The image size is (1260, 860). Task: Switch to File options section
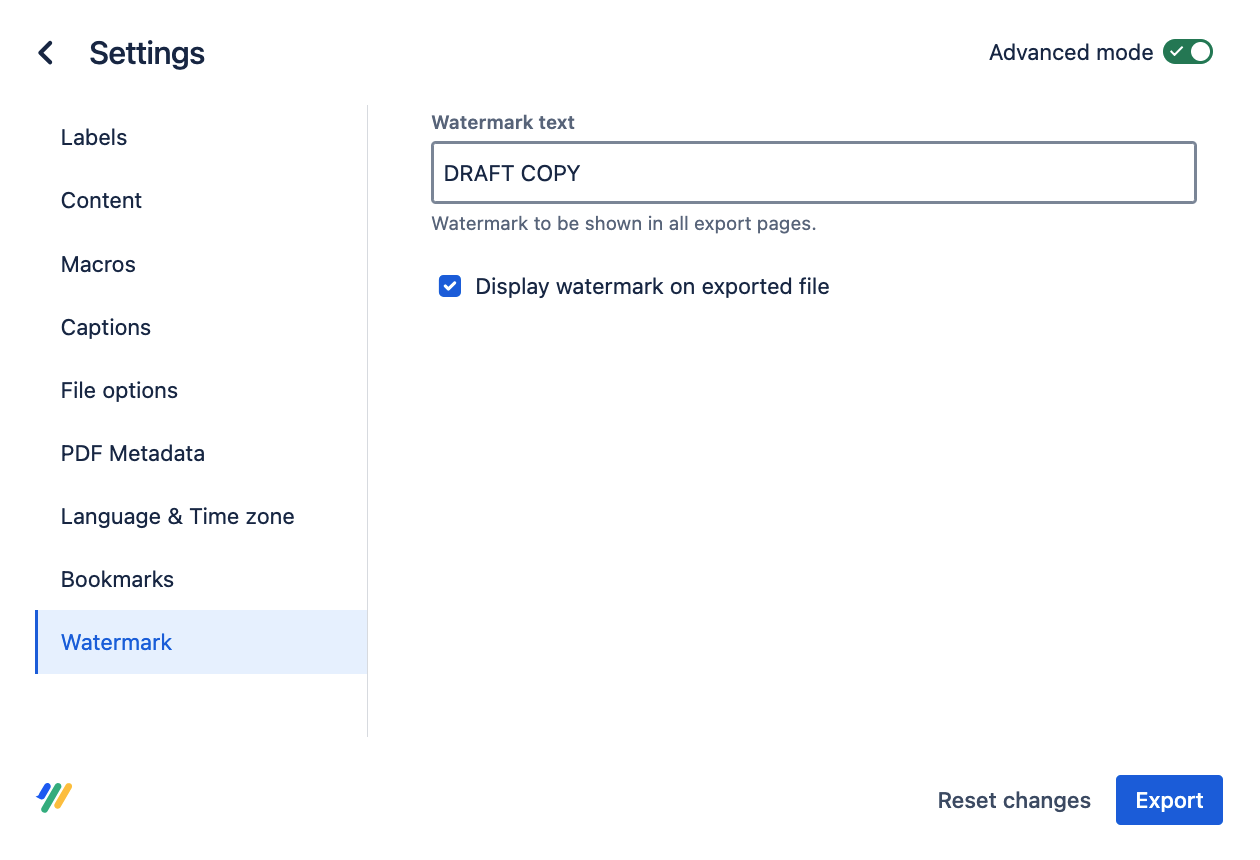[119, 391]
